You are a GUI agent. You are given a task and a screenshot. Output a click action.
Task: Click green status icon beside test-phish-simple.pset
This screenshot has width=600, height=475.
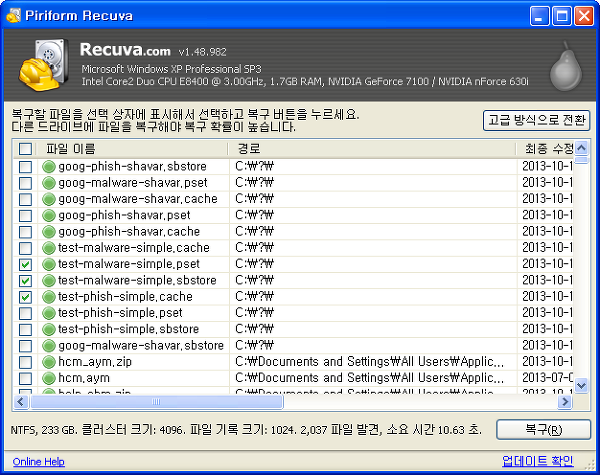[x=48, y=313]
